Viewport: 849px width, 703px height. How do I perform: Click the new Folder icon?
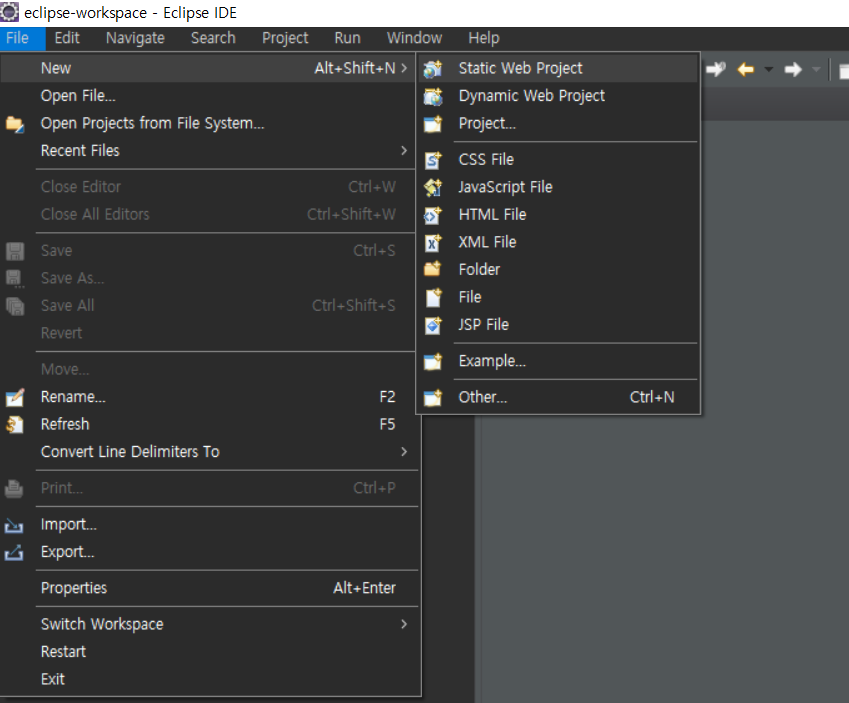click(433, 269)
